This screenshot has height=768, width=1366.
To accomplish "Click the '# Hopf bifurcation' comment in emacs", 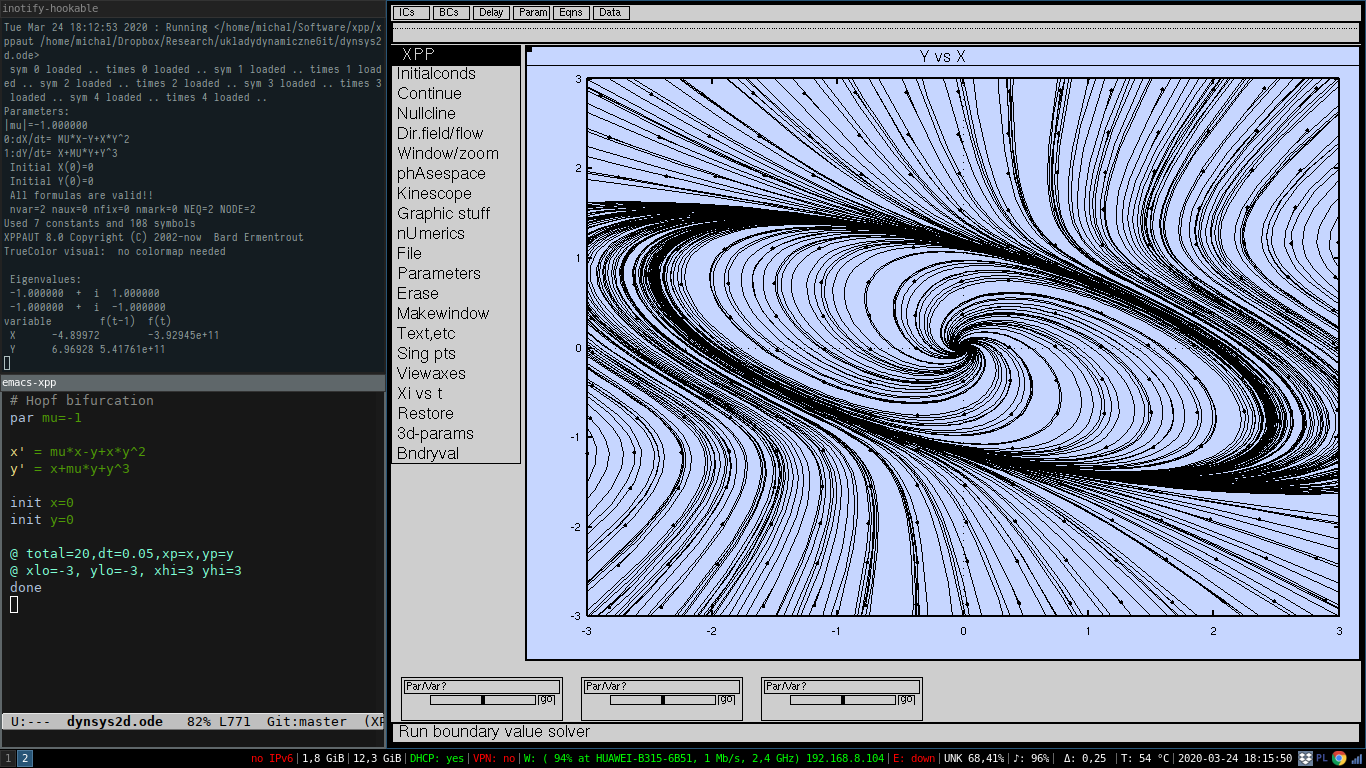I will [x=82, y=401].
